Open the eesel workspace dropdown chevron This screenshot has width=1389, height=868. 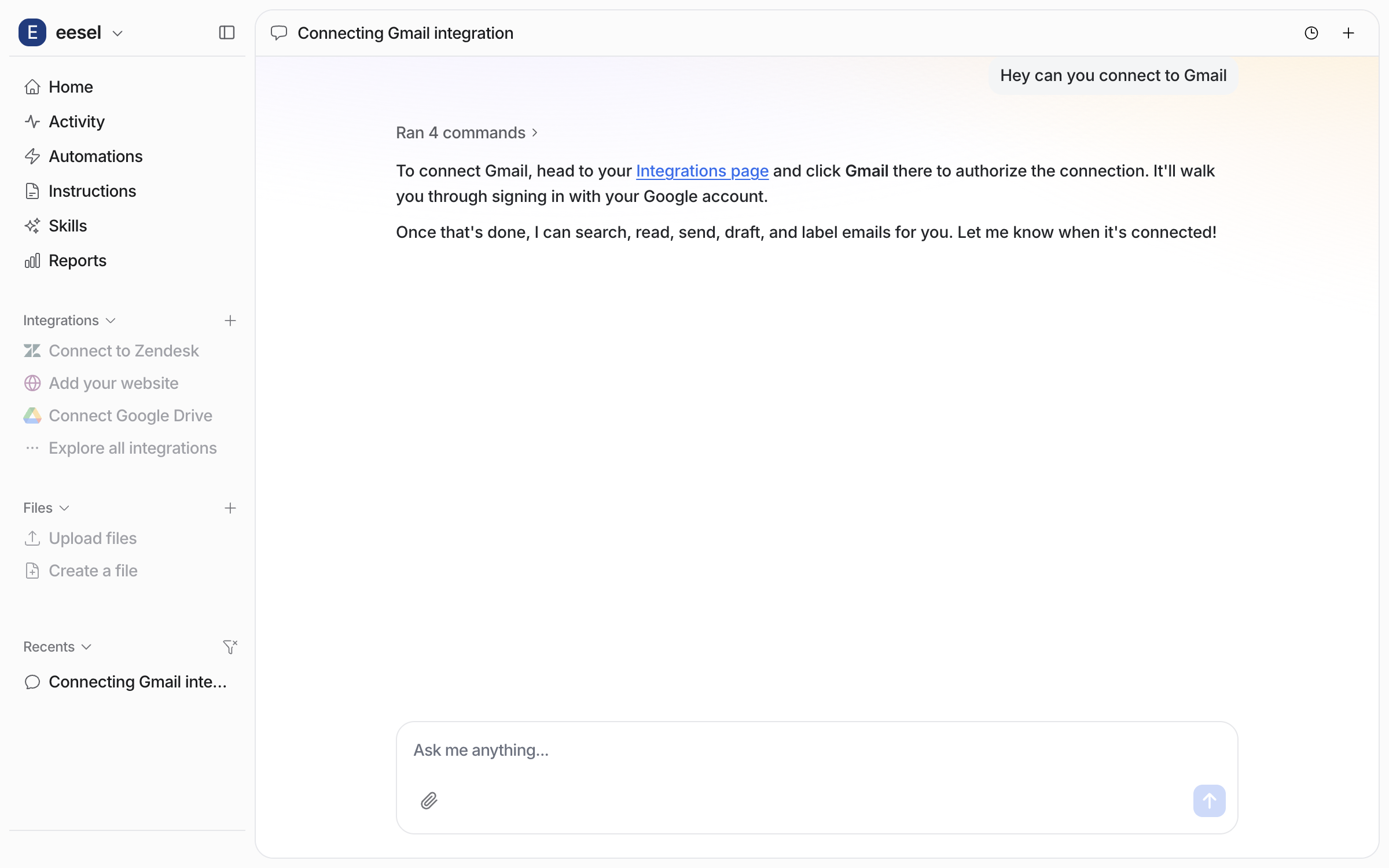(x=117, y=34)
